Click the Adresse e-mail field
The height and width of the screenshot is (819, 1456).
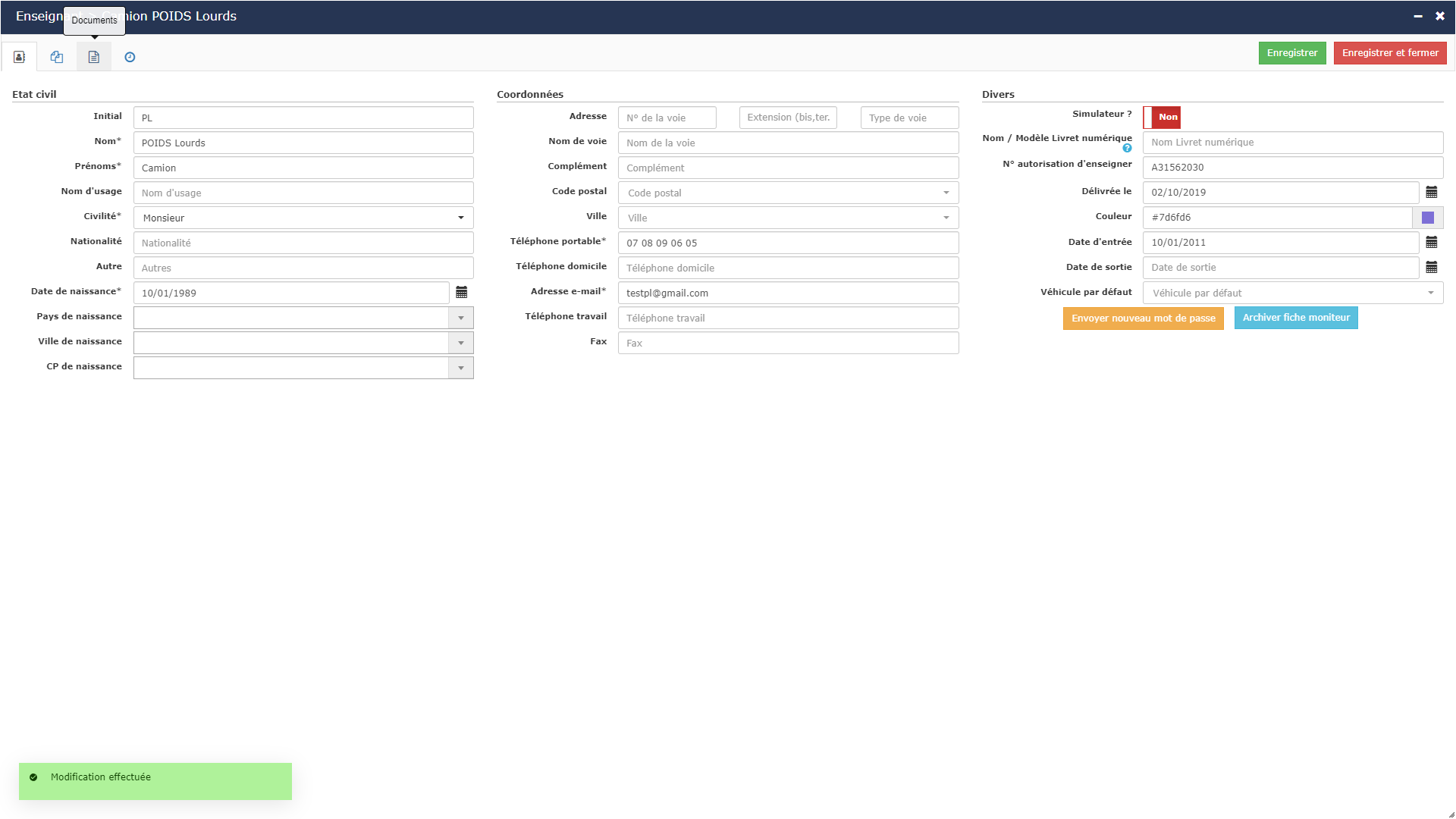[x=788, y=293]
